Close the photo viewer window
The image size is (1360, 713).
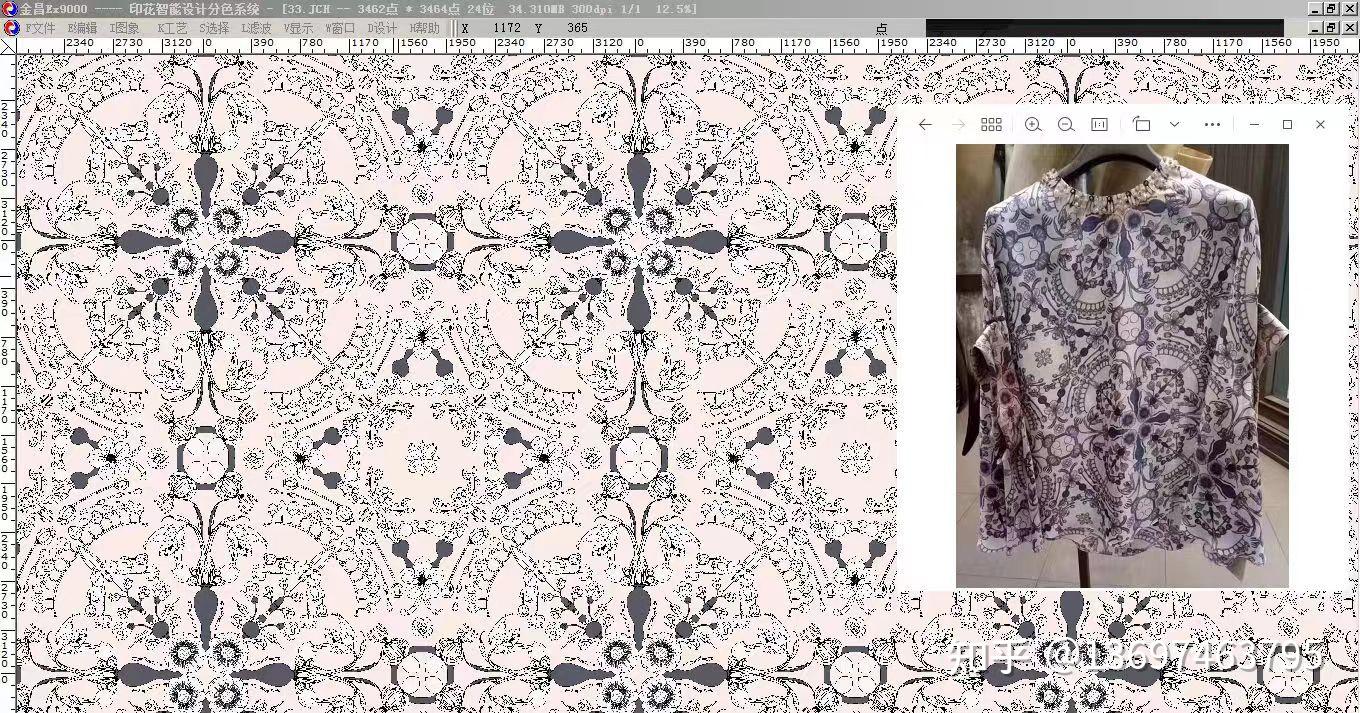point(1320,124)
